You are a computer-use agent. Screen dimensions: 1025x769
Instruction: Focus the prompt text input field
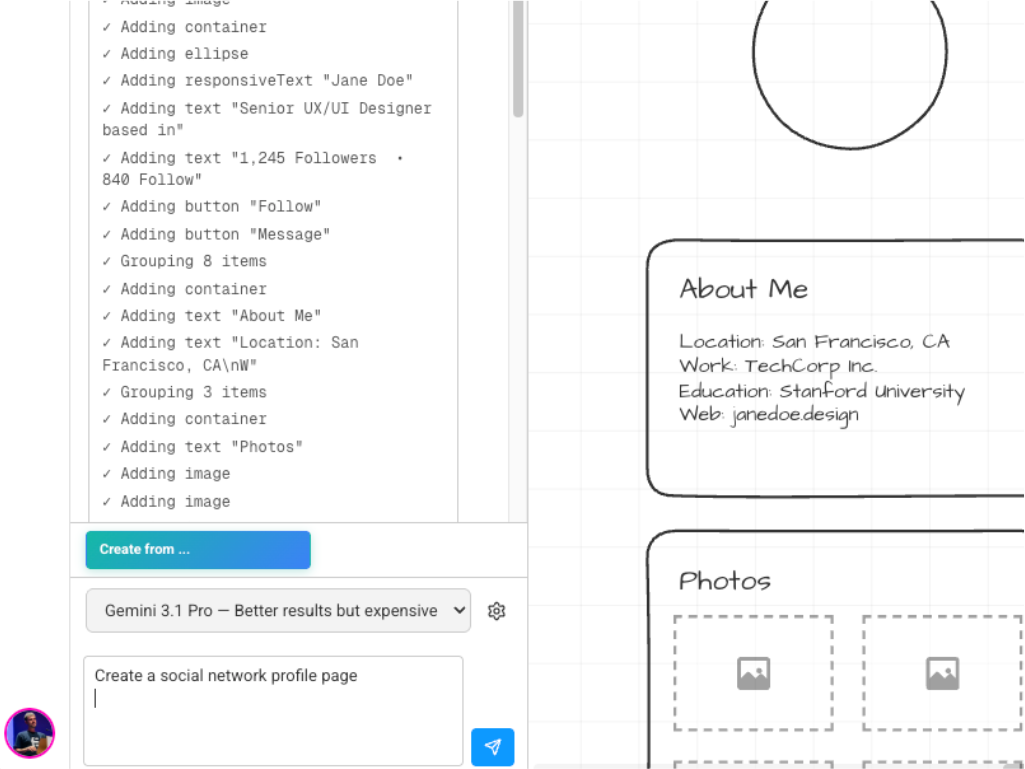pyautogui.click(x=273, y=711)
